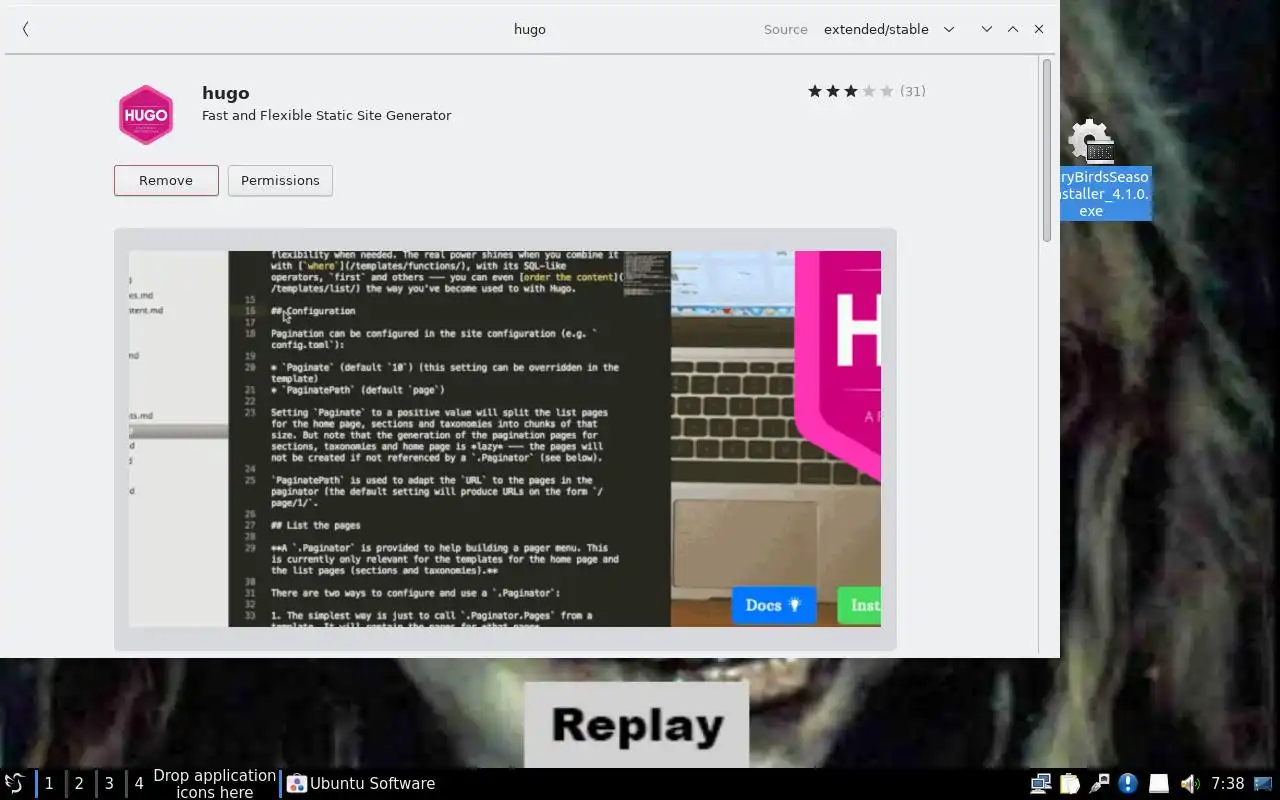Click Fast and Flexible Static Site Generator text
The image size is (1280, 800).
pyautogui.click(x=326, y=115)
